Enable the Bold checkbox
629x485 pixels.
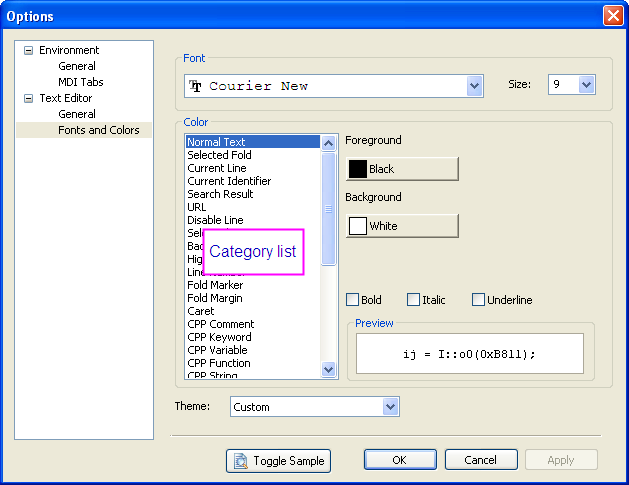coord(352,300)
